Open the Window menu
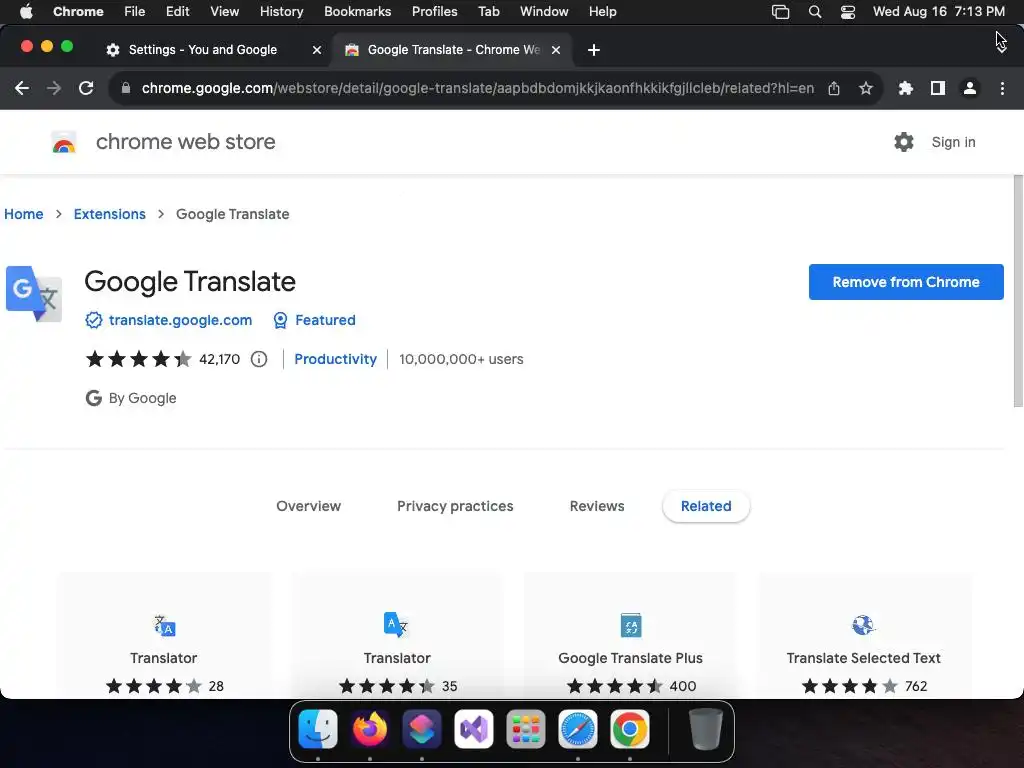This screenshot has height=768, width=1024. point(544,12)
